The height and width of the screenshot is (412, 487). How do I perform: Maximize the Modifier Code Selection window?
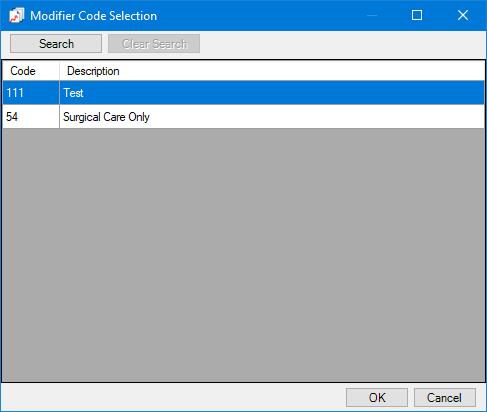[417, 15]
